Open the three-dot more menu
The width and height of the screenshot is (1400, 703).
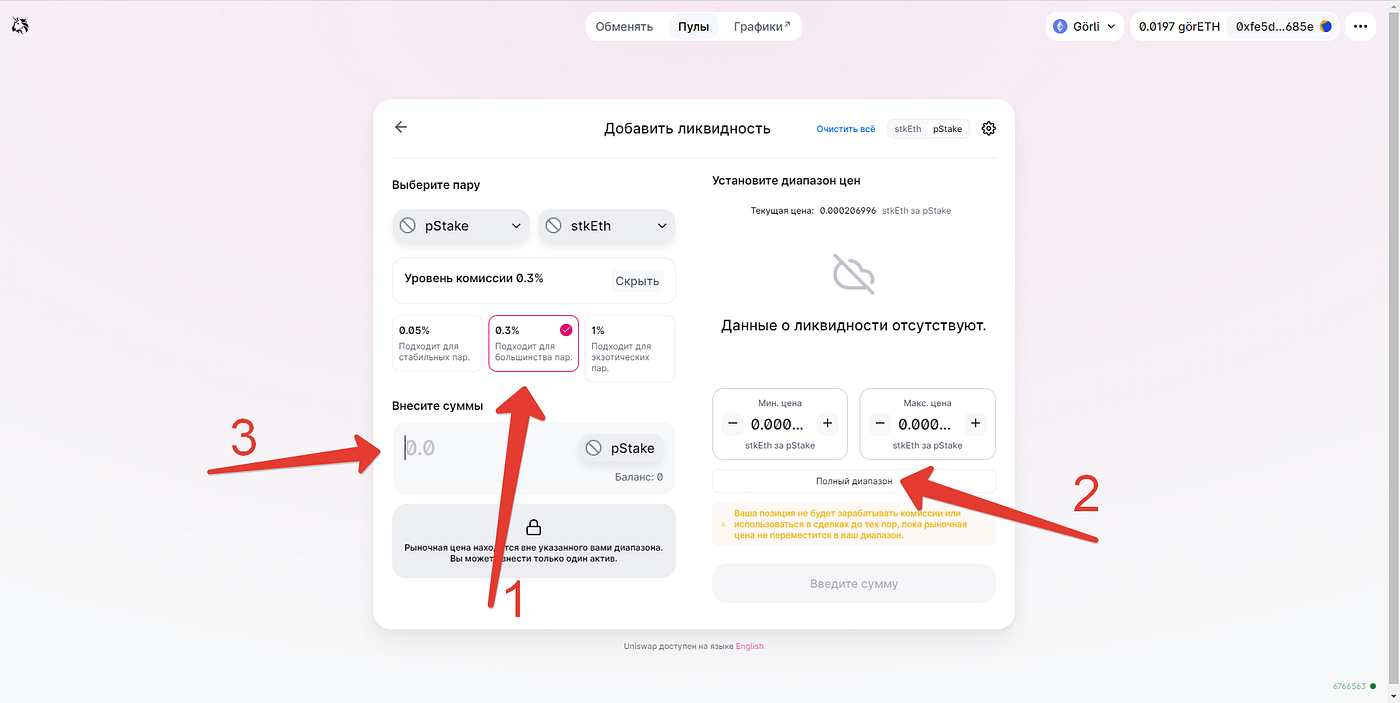point(1361,27)
